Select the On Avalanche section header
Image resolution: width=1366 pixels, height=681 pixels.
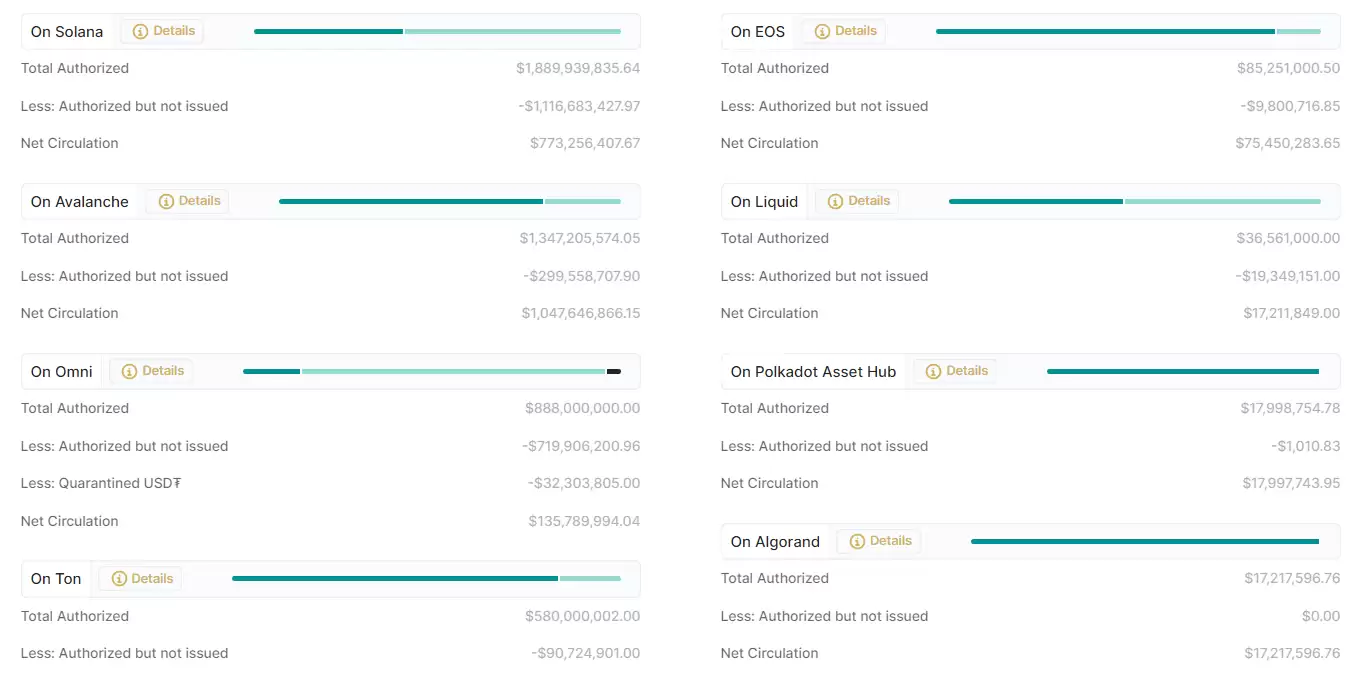tap(80, 201)
